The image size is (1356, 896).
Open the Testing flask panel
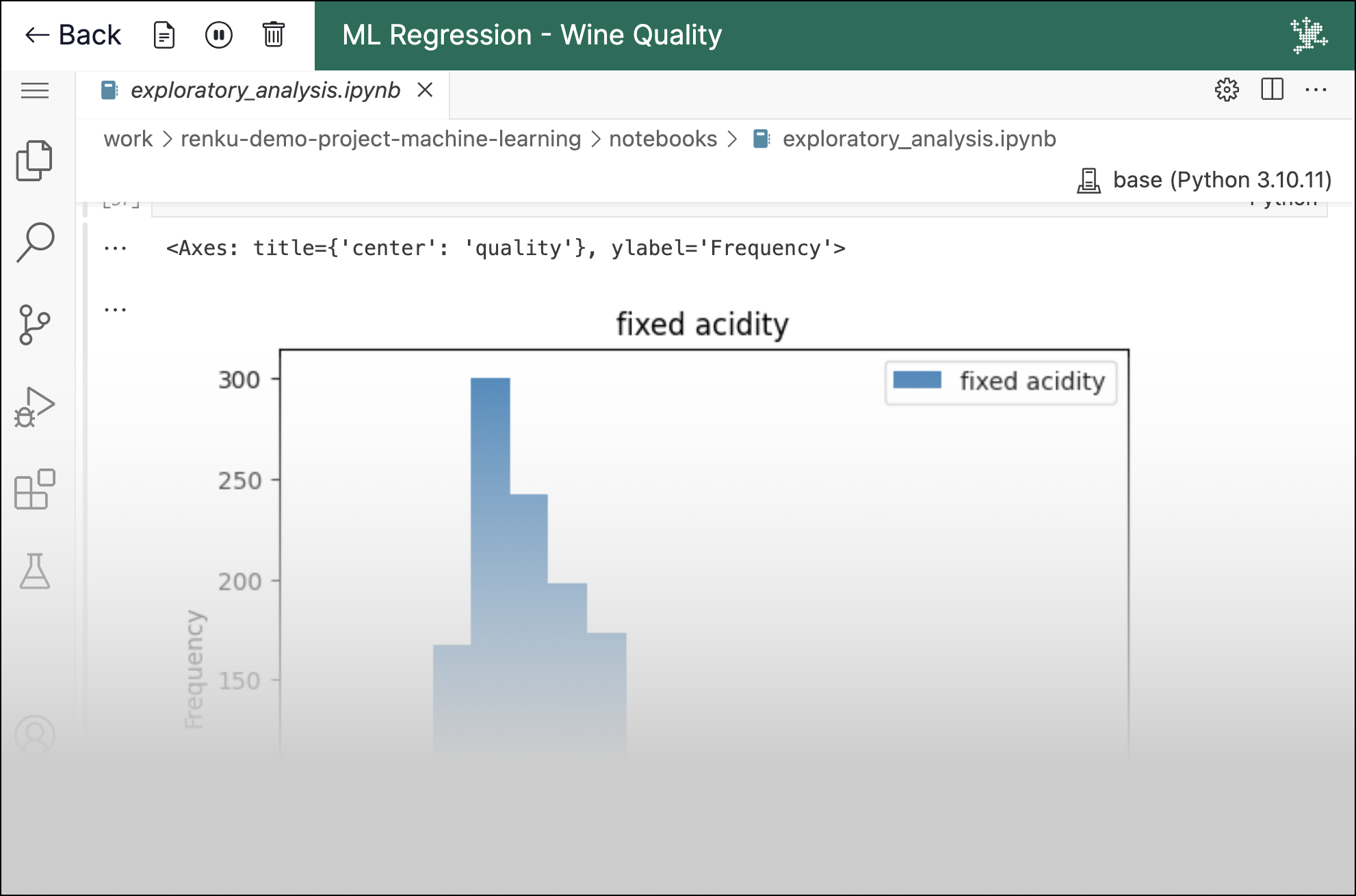(35, 571)
